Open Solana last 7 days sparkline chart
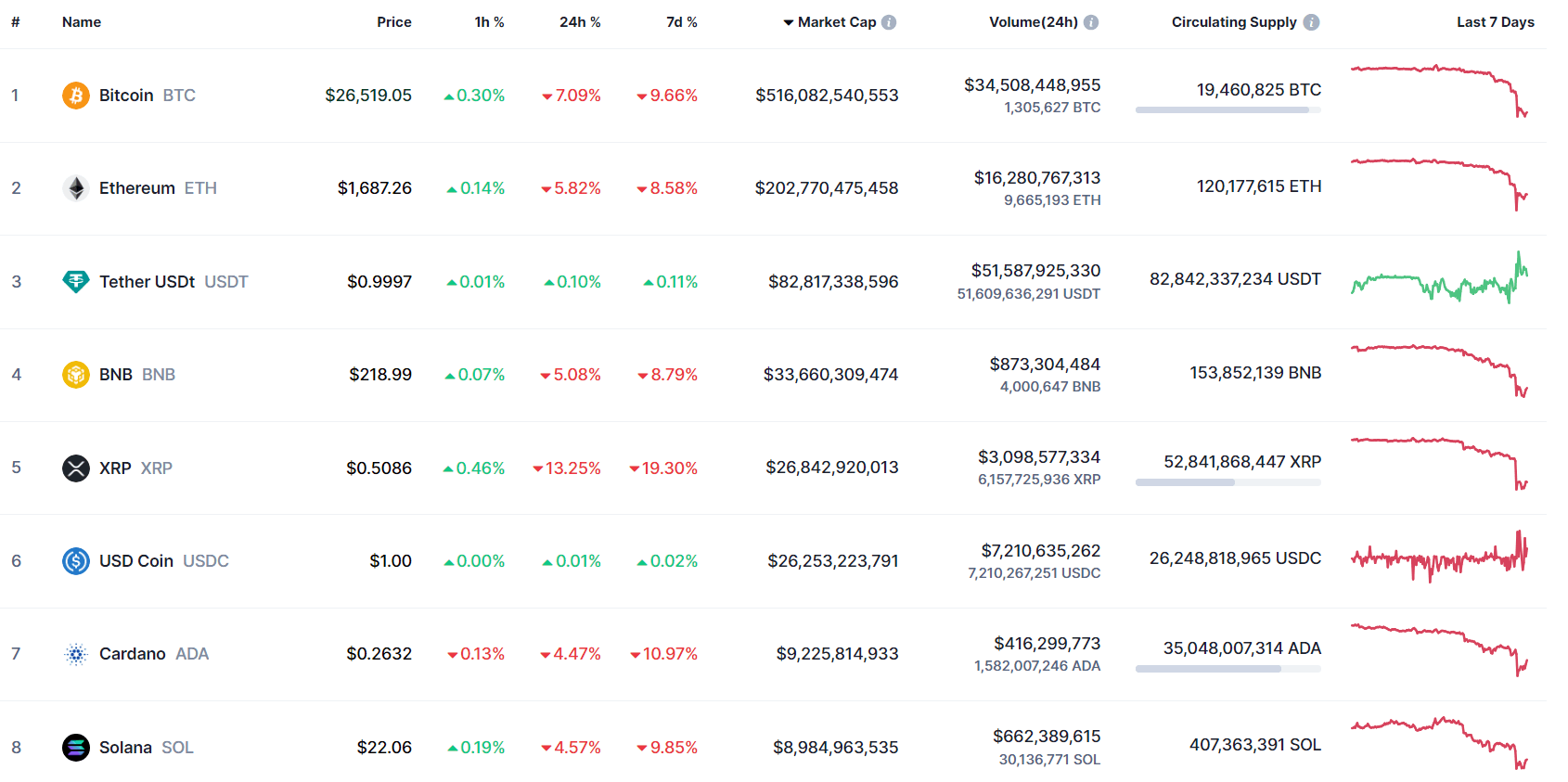The image size is (1568, 782). [1439, 742]
